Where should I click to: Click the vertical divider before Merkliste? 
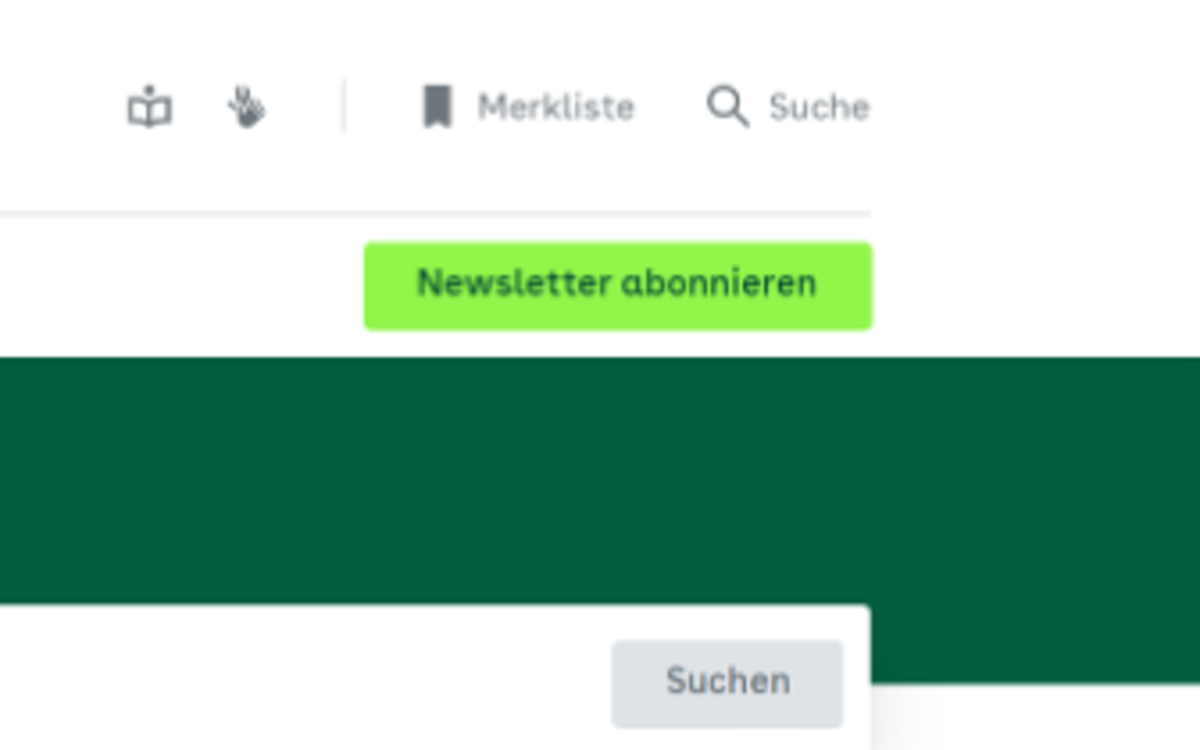(x=344, y=107)
